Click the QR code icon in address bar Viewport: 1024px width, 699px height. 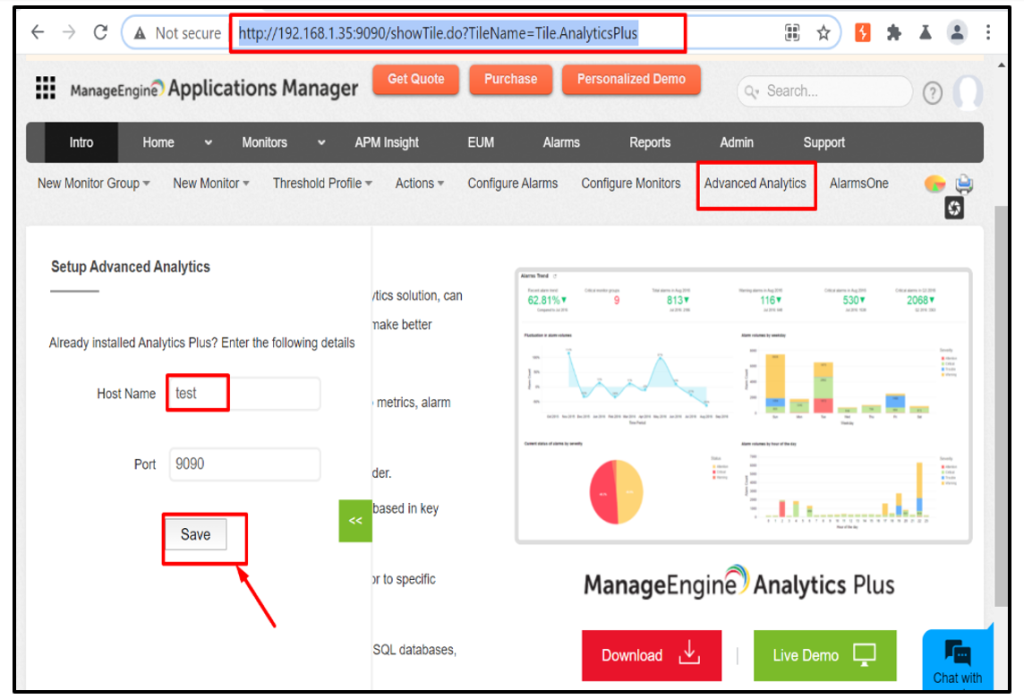pyautogui.click(x=792, y=33)
